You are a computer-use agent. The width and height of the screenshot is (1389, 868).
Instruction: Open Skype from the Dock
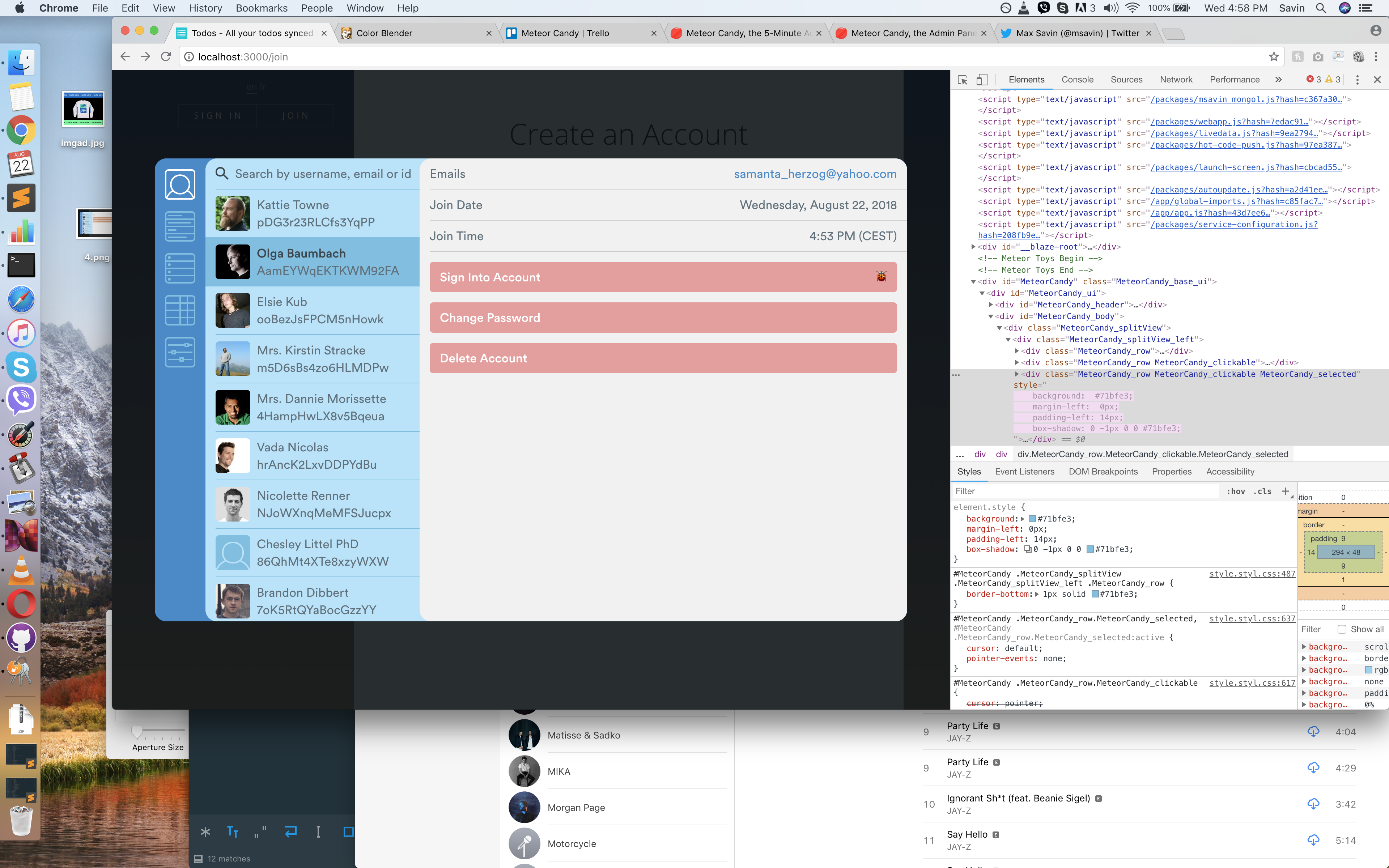pyautogui.click(x=21, y=367)
